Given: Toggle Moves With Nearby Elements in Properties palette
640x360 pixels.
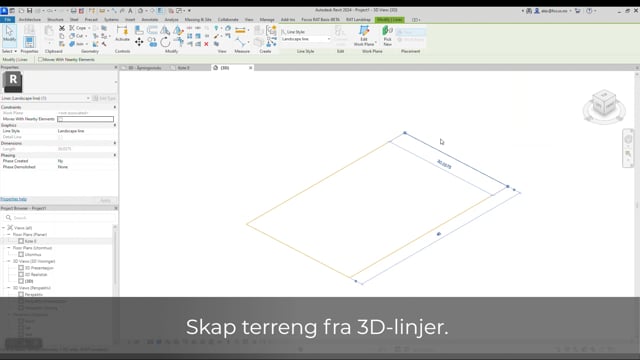Looking at the screenshot, I should coord(60,119).
